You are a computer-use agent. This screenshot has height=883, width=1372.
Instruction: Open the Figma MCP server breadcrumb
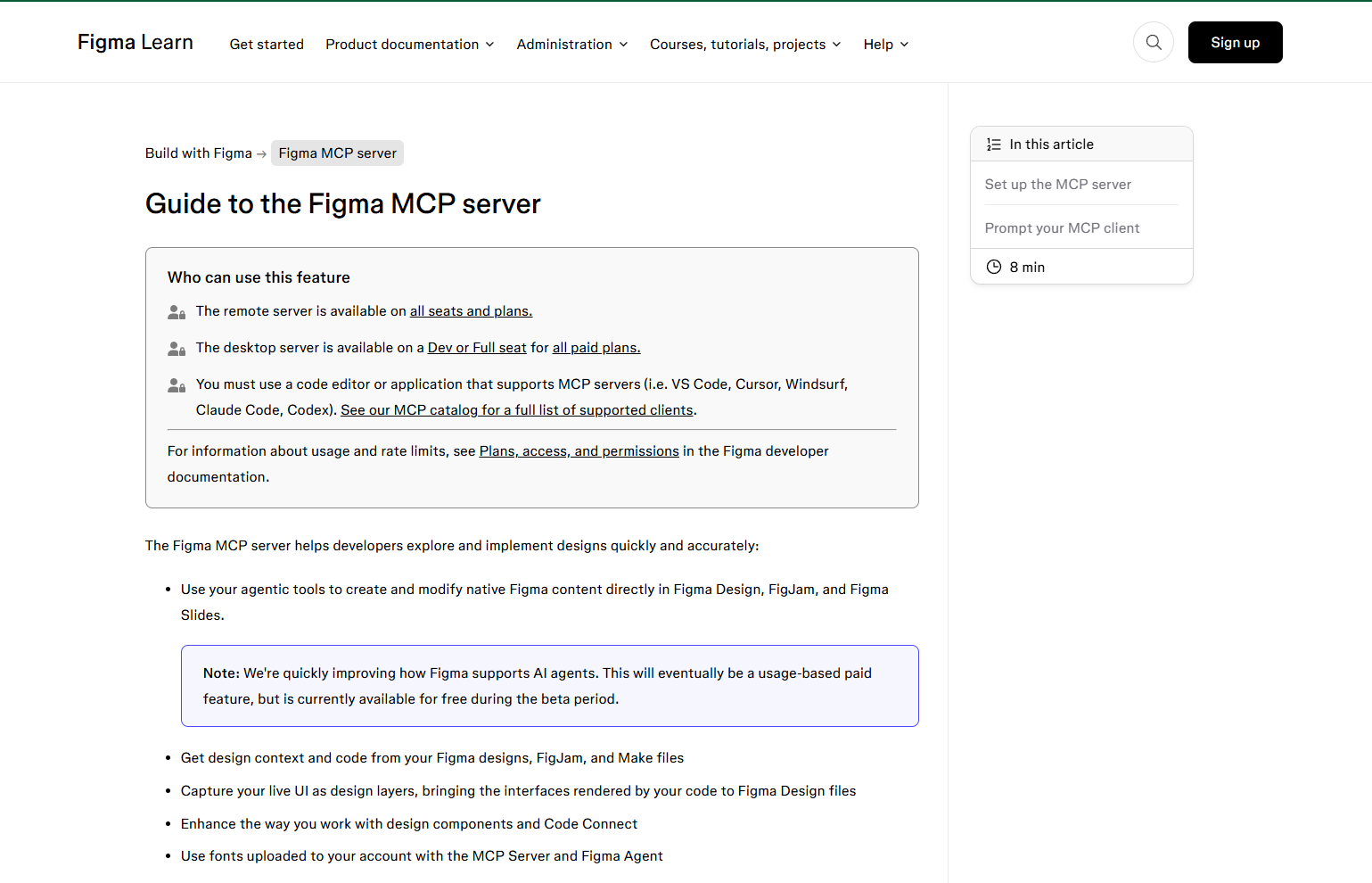(337, 153)
